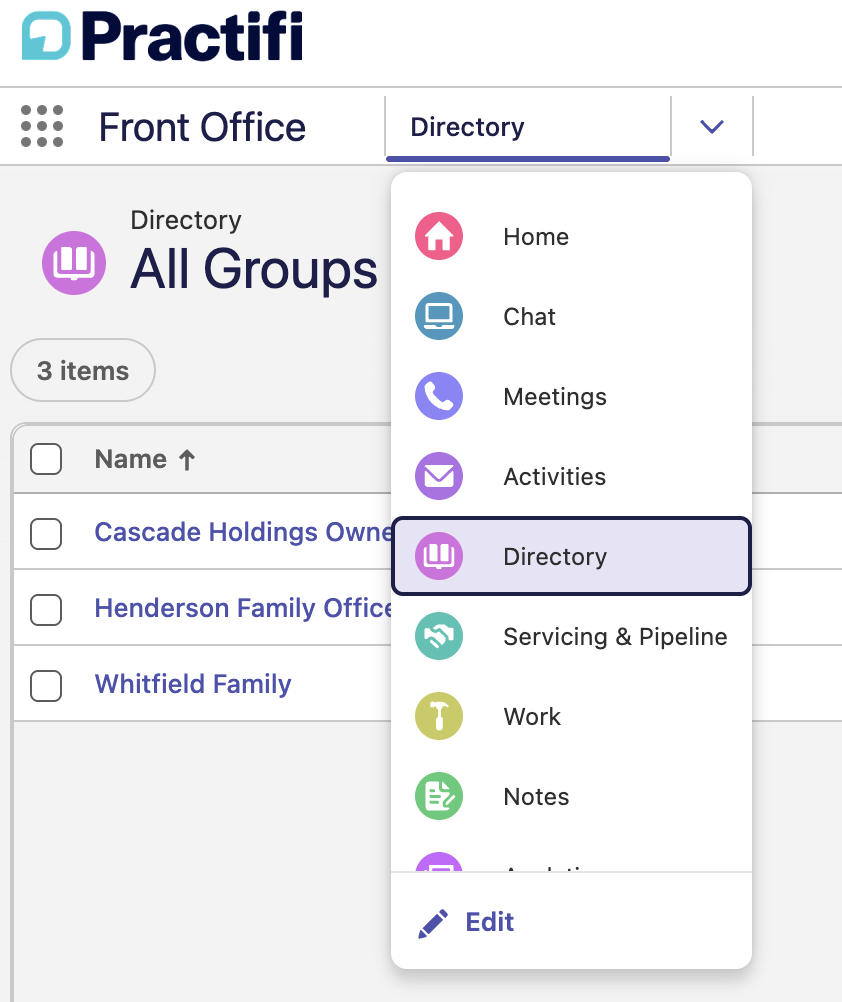Click the Directory navigation tab
The image size is (842, 1002).
pyautogui.click(x=528, y=127)
